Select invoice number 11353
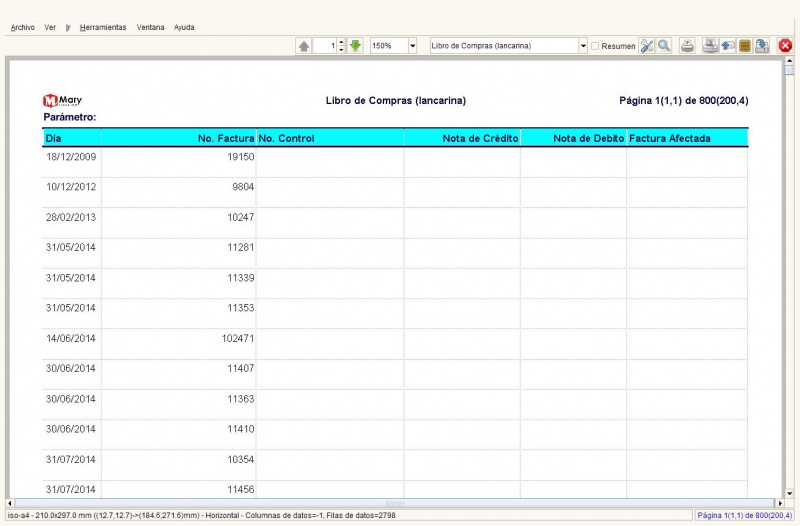The image size is (800, 526). 241,308
